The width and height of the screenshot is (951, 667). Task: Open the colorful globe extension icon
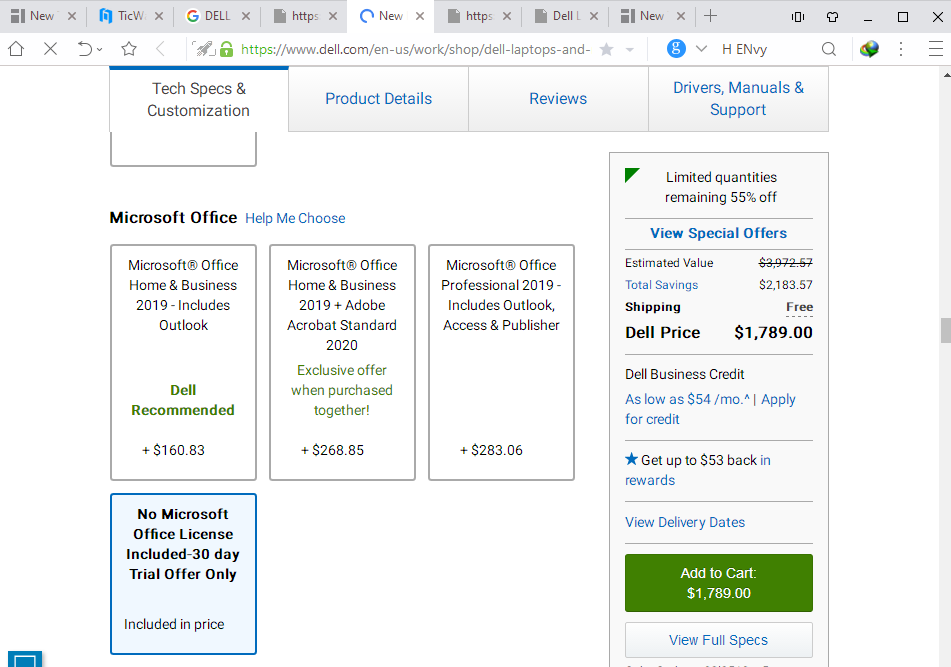click(x=869, y=49)
